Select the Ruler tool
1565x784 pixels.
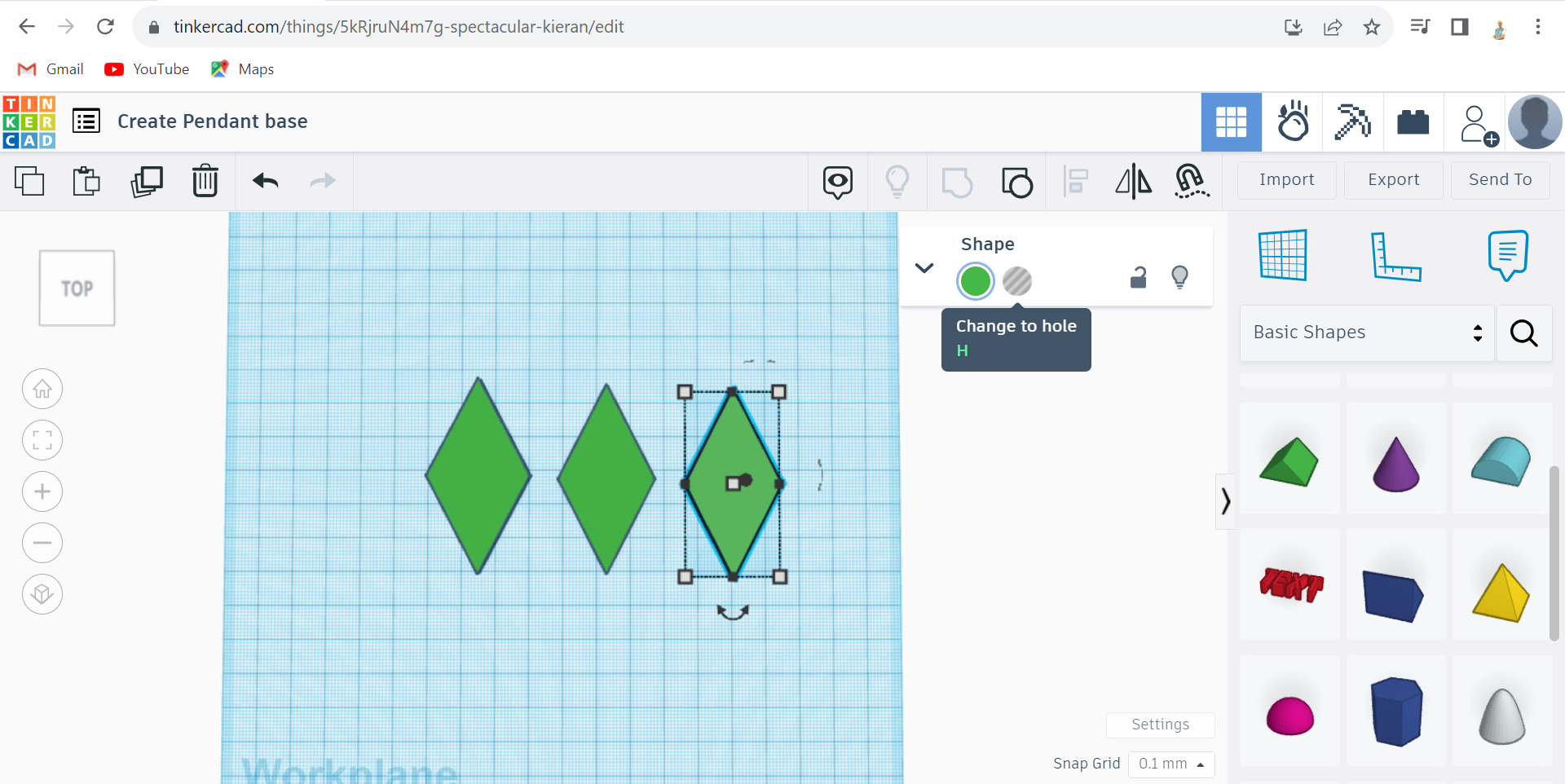pos(1395,256)
